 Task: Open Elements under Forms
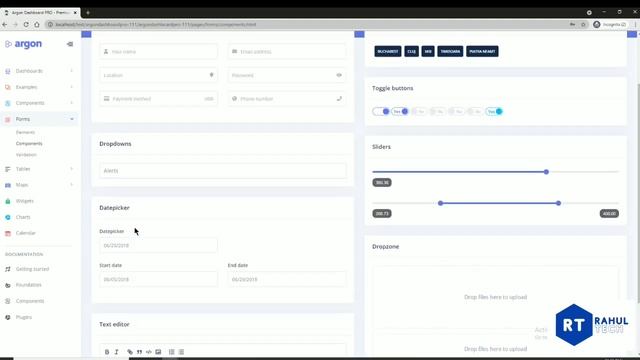tap(25, 132)
